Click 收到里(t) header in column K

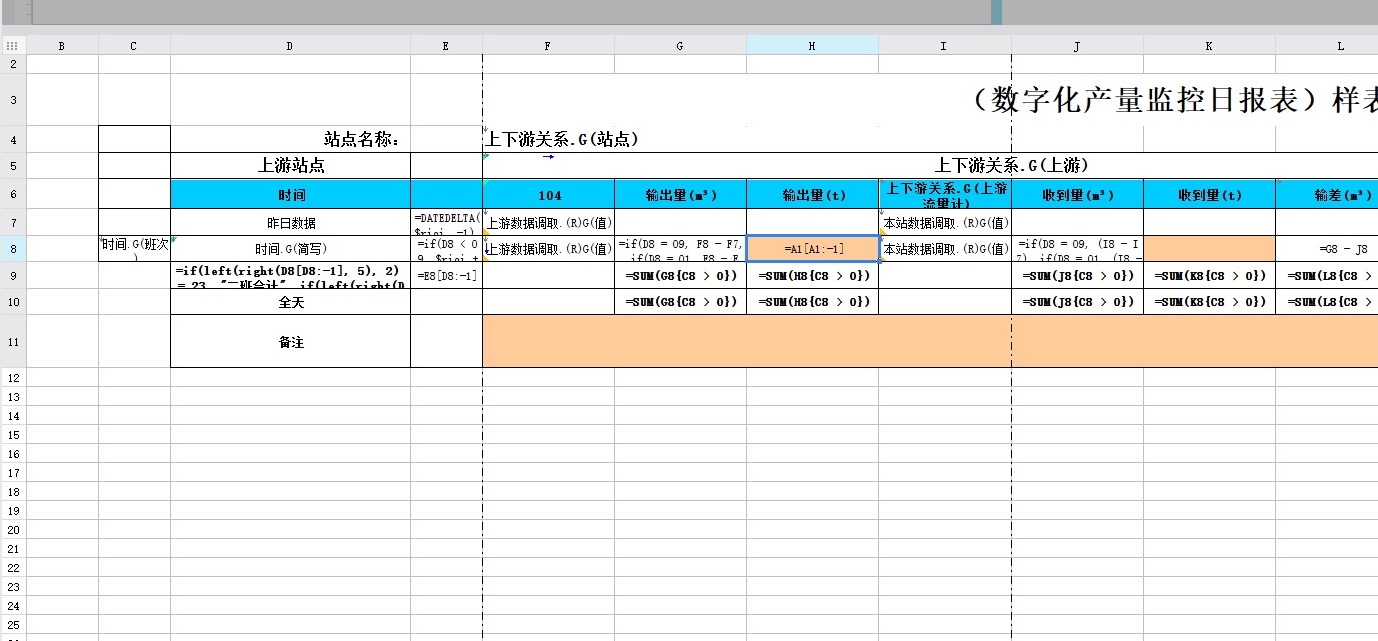coord(1209,194)
